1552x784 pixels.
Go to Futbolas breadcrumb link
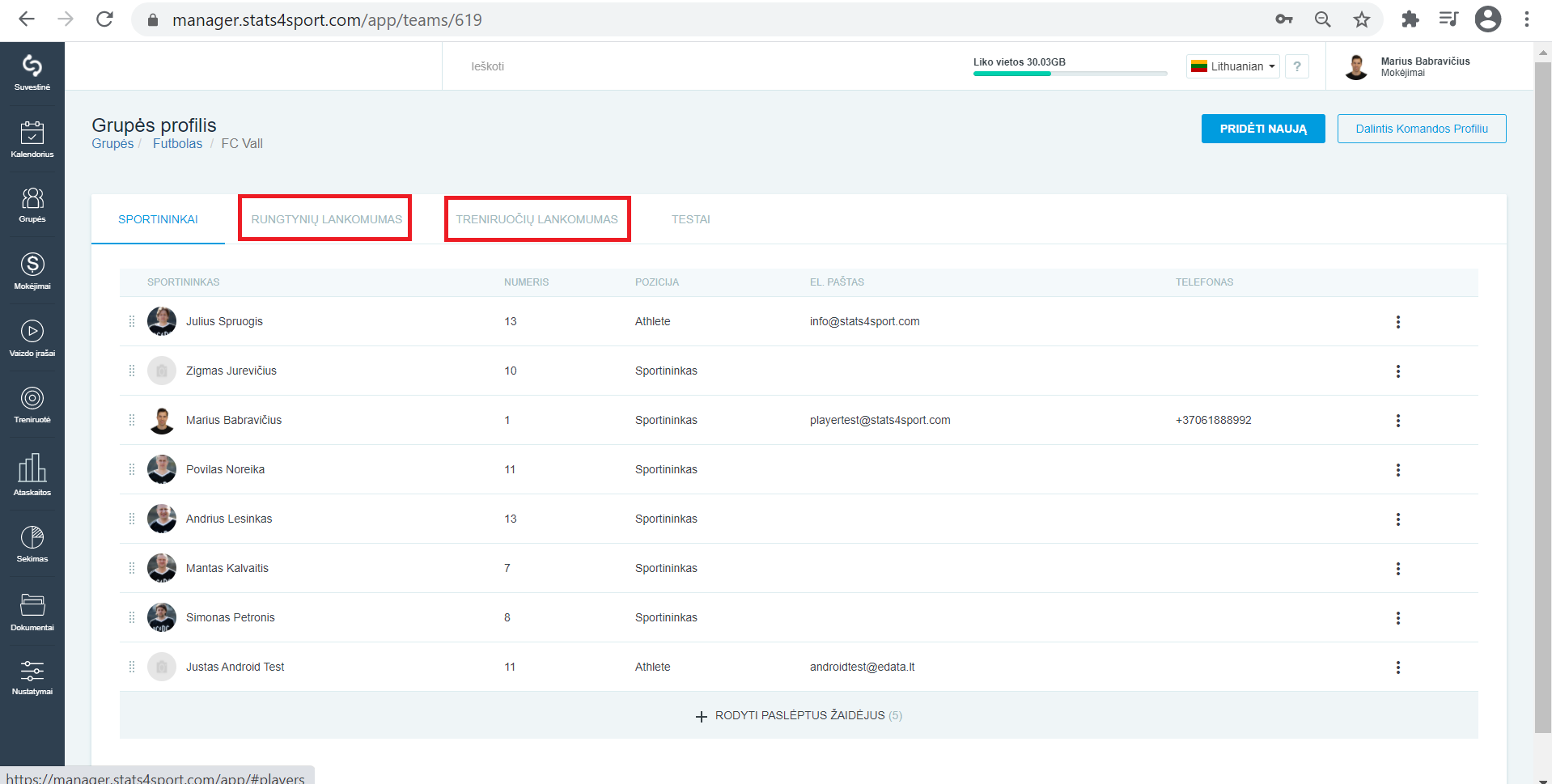(x=177, y=143)
